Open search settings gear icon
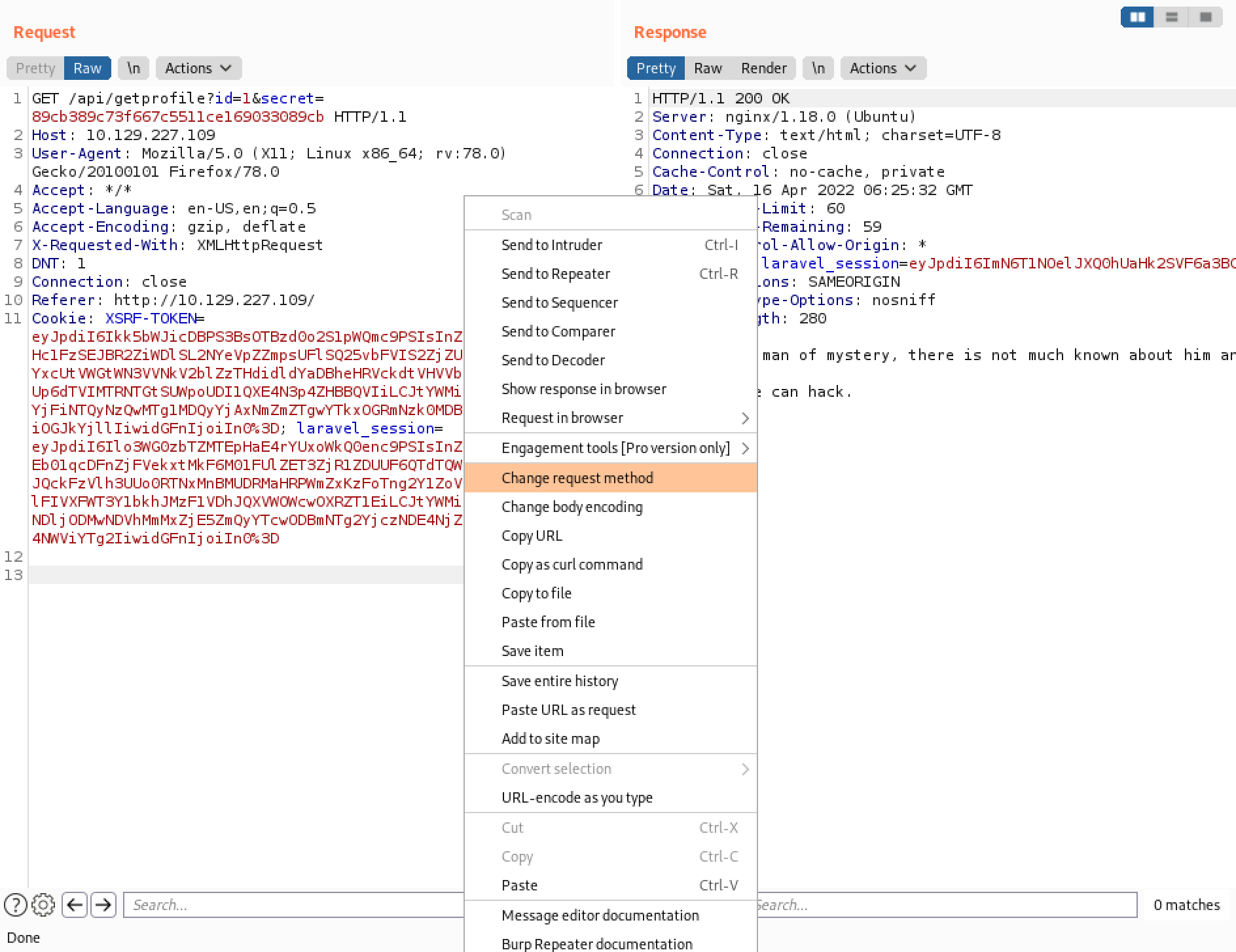This screenshot has width=1236, height=952. point(43,905)
